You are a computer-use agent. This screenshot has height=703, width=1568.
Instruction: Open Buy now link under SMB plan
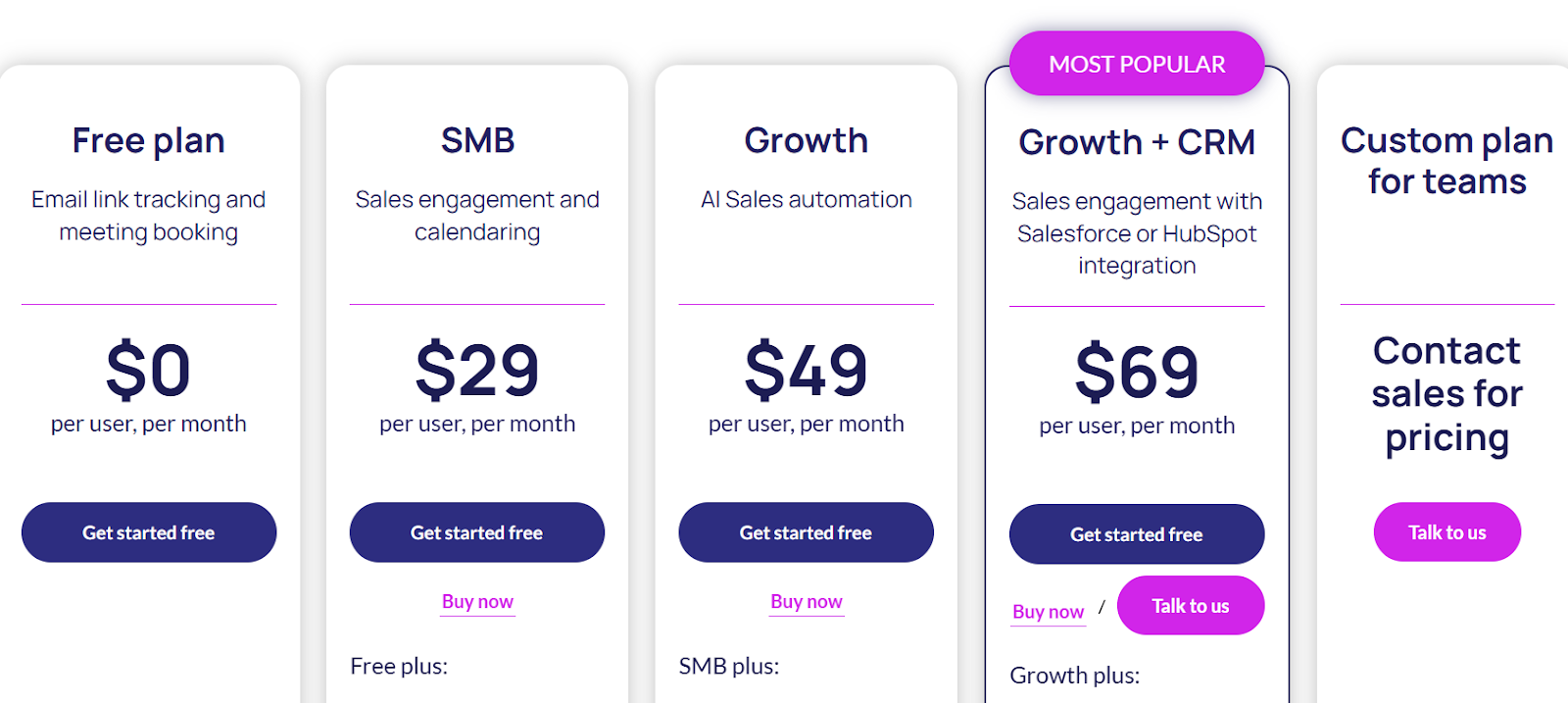(x=476, y=601)
